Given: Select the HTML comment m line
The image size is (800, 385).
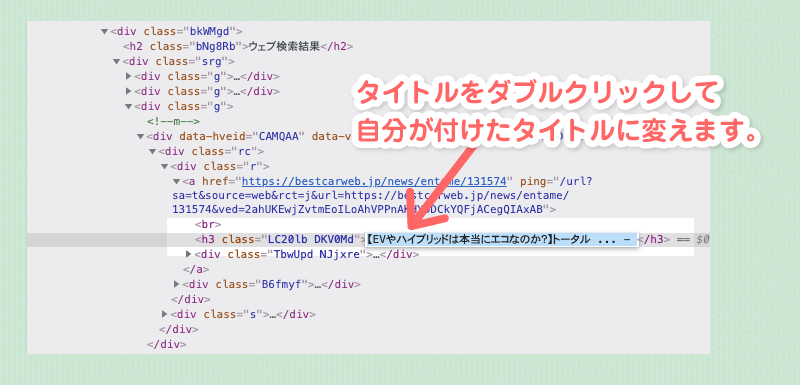Looking at the screenshot, I should (x=173, y=121).
